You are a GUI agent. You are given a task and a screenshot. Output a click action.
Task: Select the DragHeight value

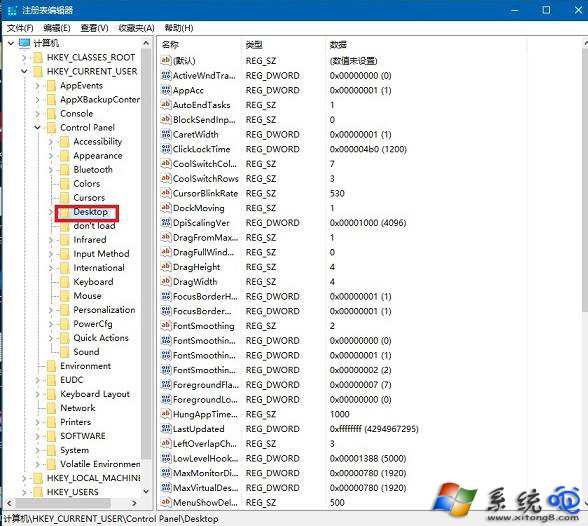pos(196,267)
